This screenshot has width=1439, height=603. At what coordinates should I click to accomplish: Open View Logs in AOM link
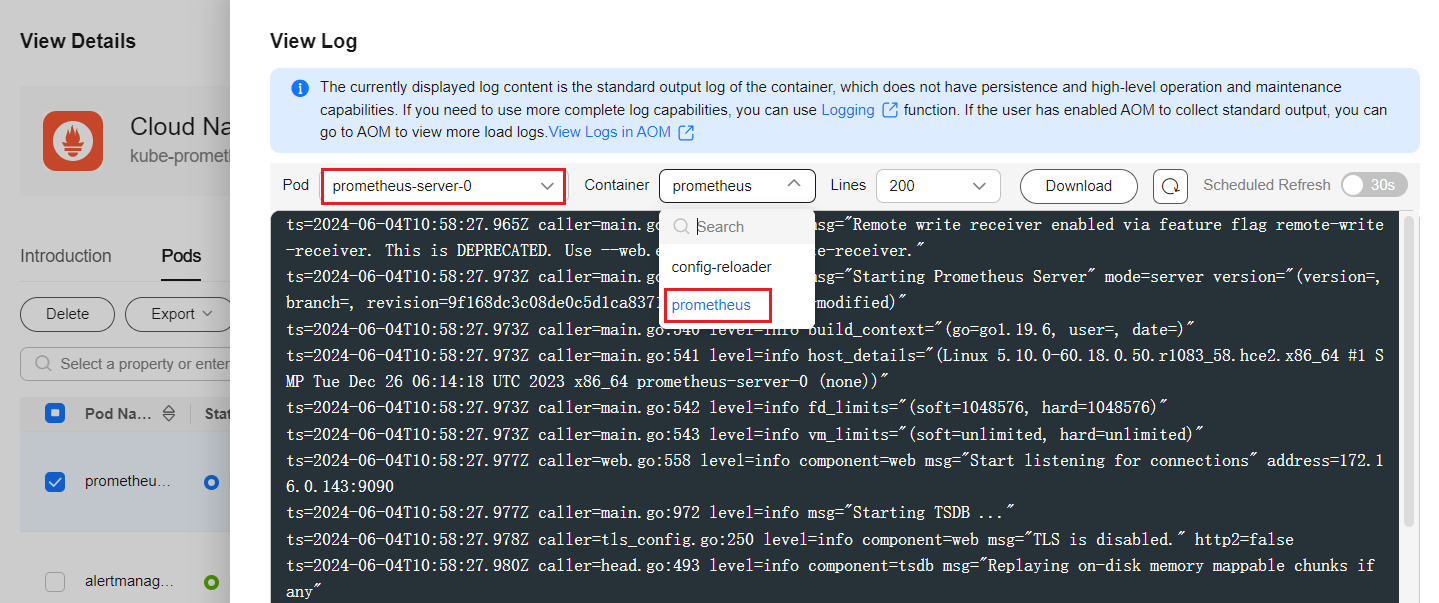610,132
